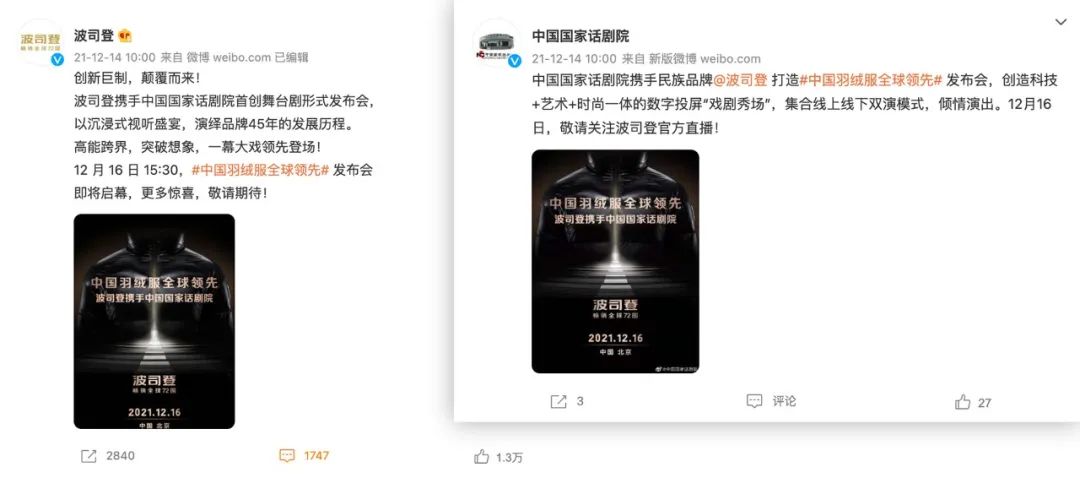Screen dimensions: 1080x478
Task: Like the post with 27 thumbs-up
Action: 963,402
